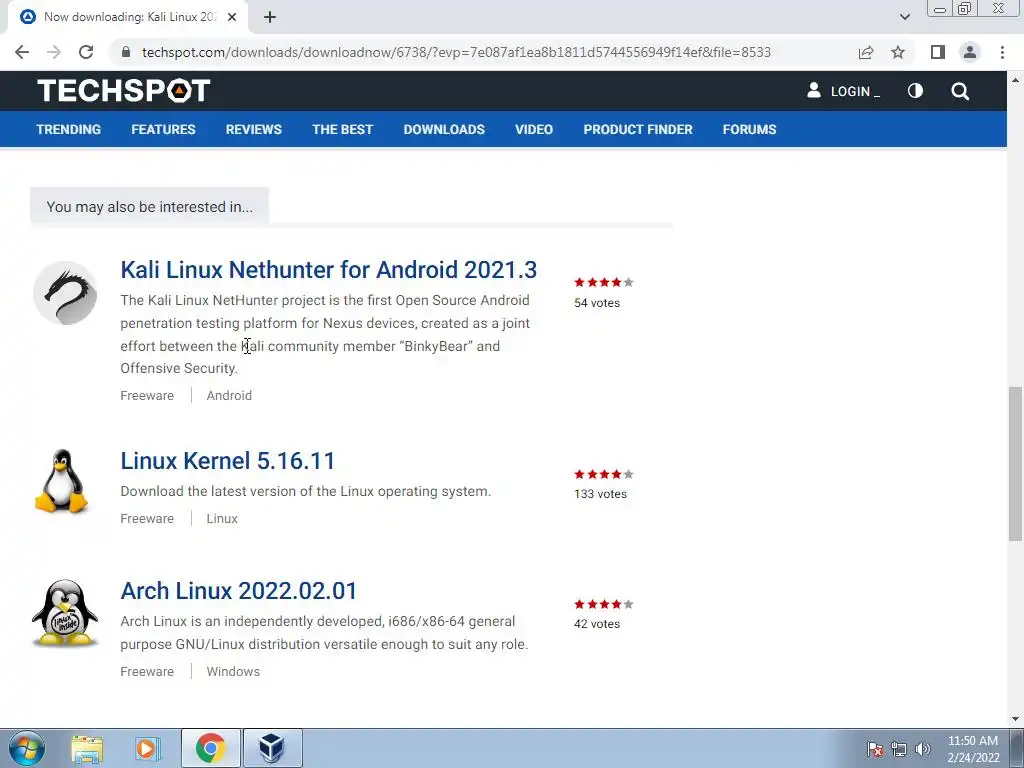Click the Kali dragon logo thumbnail

click(65, 293)
